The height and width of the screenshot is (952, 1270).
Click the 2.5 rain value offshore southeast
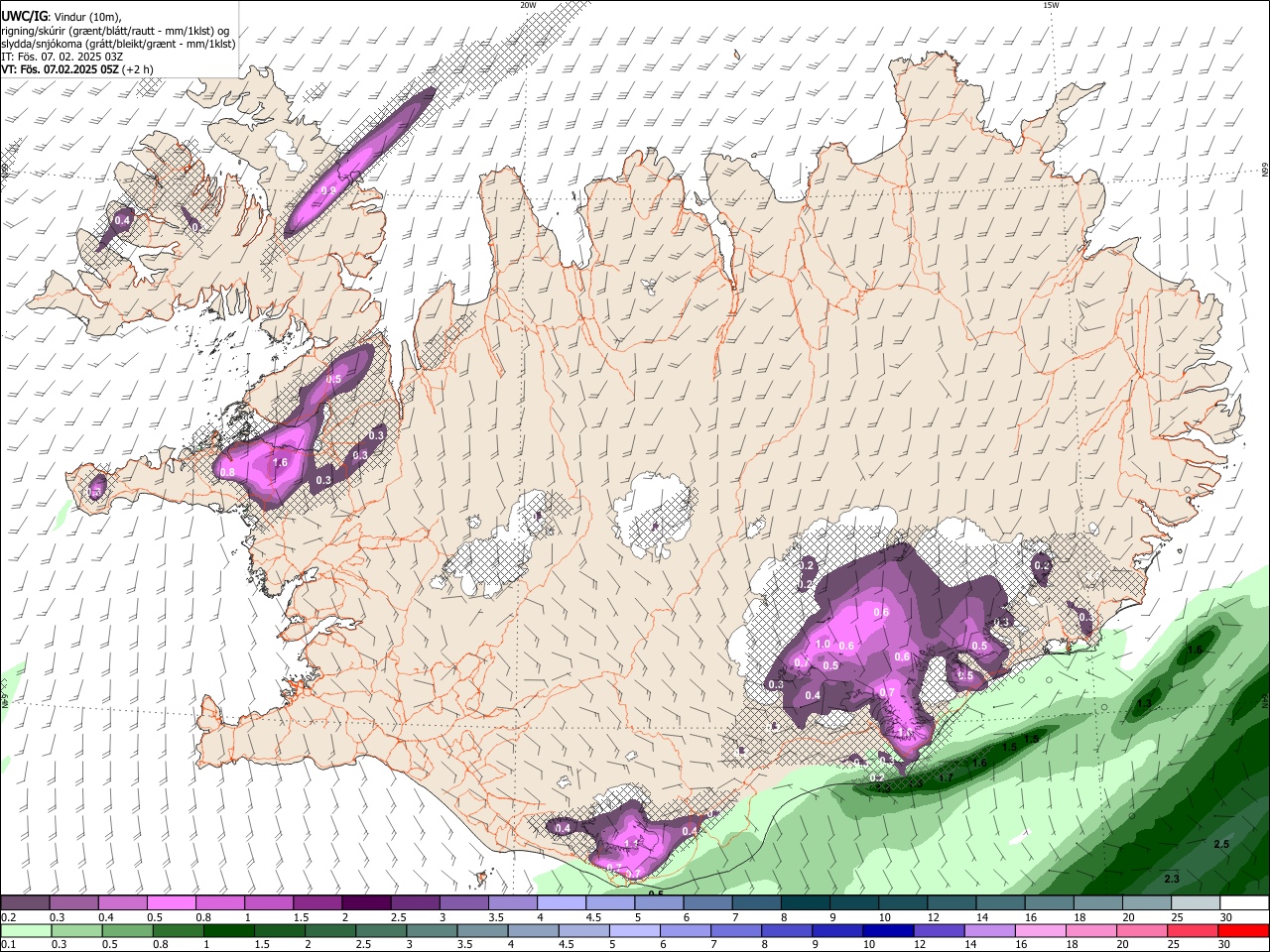coord(1221,844)
